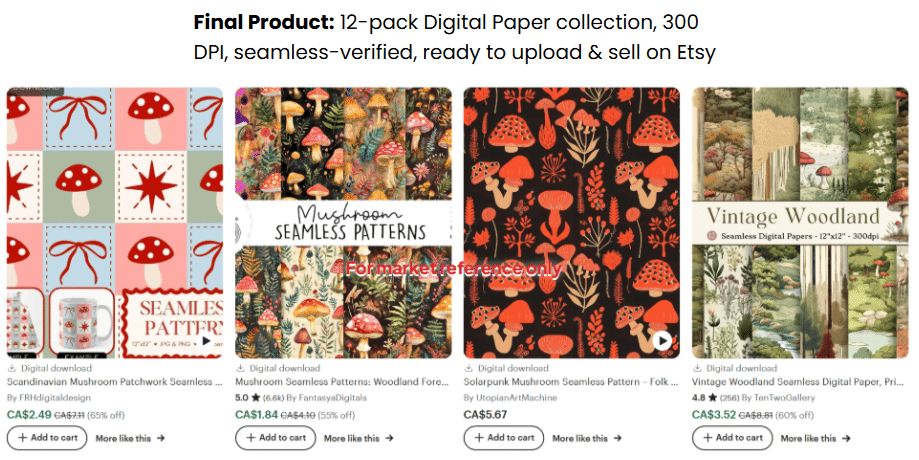Open the Scandinavian Mushroom Patchwork listing title
The width and height of the screenshot is (919, 460).
click(x=114, y=382)
